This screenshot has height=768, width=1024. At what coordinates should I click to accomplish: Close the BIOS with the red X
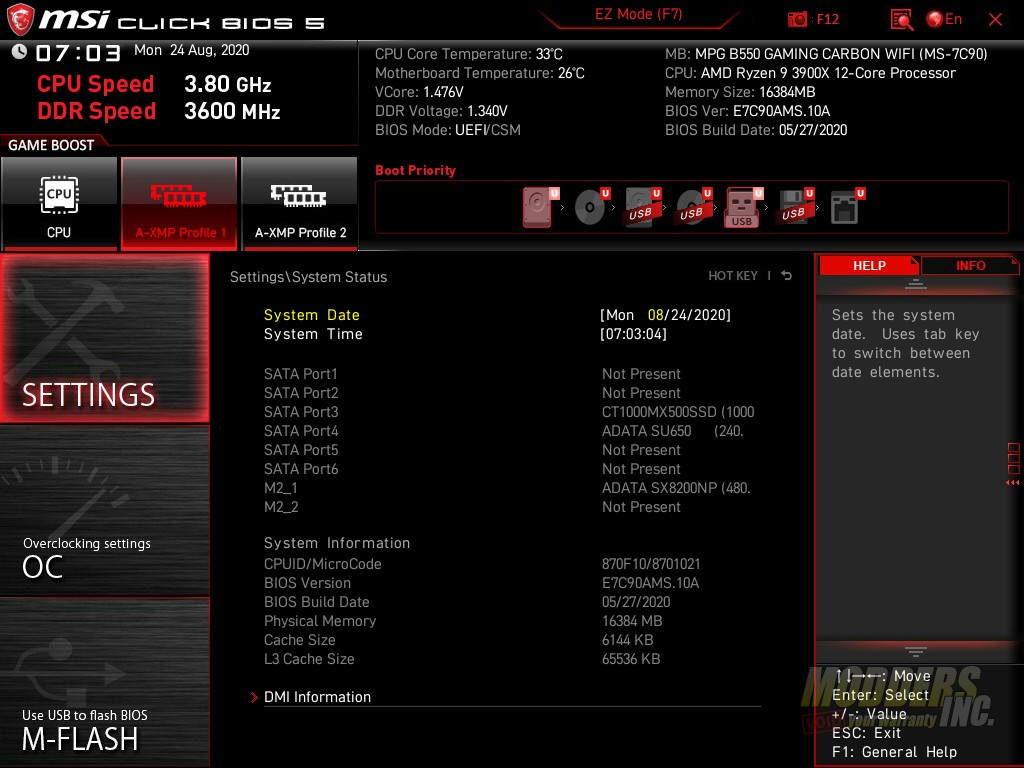pyautogui.click(x=995, y=20)
